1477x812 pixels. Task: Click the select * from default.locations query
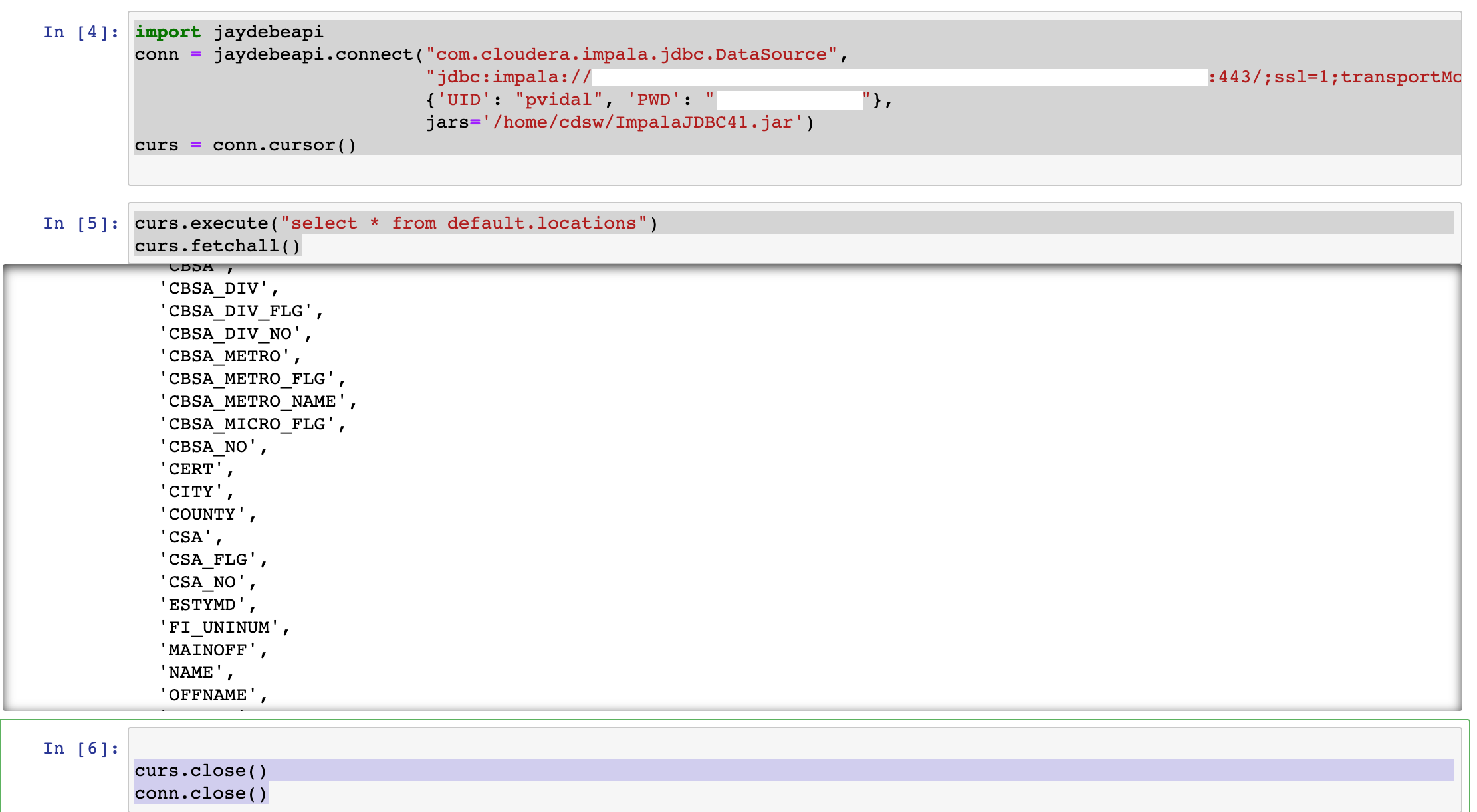[x=463, y=223]
